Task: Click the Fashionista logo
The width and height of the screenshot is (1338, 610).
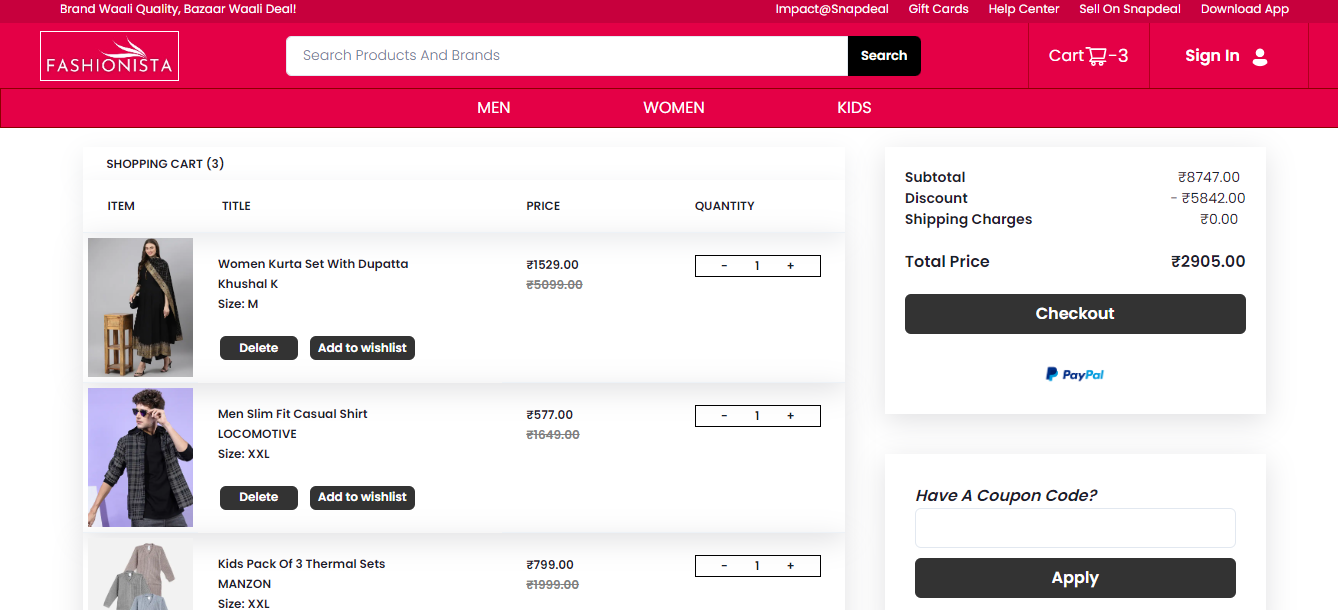Action: (109, 56)
